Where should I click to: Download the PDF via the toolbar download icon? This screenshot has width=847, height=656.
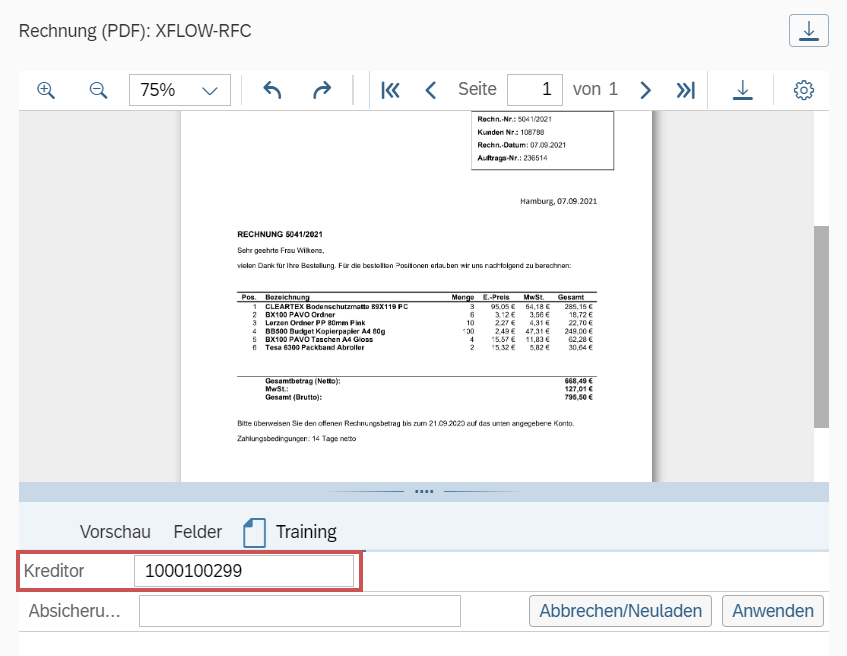pos(742,90)
